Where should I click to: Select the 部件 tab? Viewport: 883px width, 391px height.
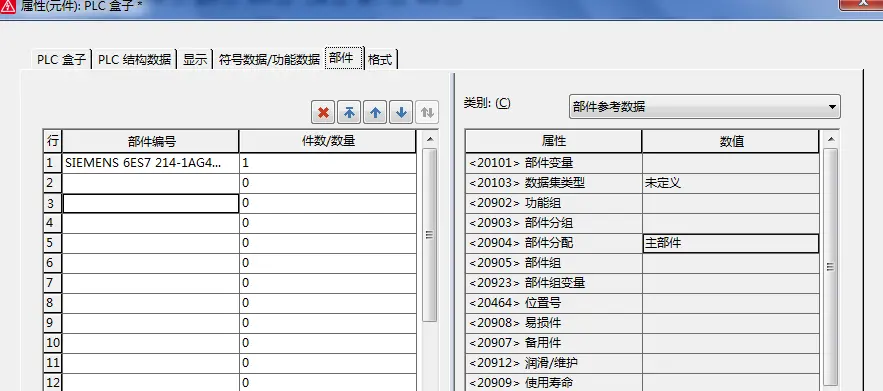pos(344,57)
